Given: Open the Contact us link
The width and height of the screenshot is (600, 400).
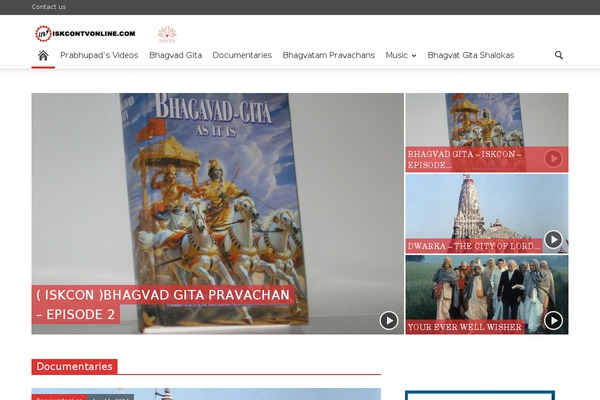Looking at the screenshot, I should [x=49, y=7].
